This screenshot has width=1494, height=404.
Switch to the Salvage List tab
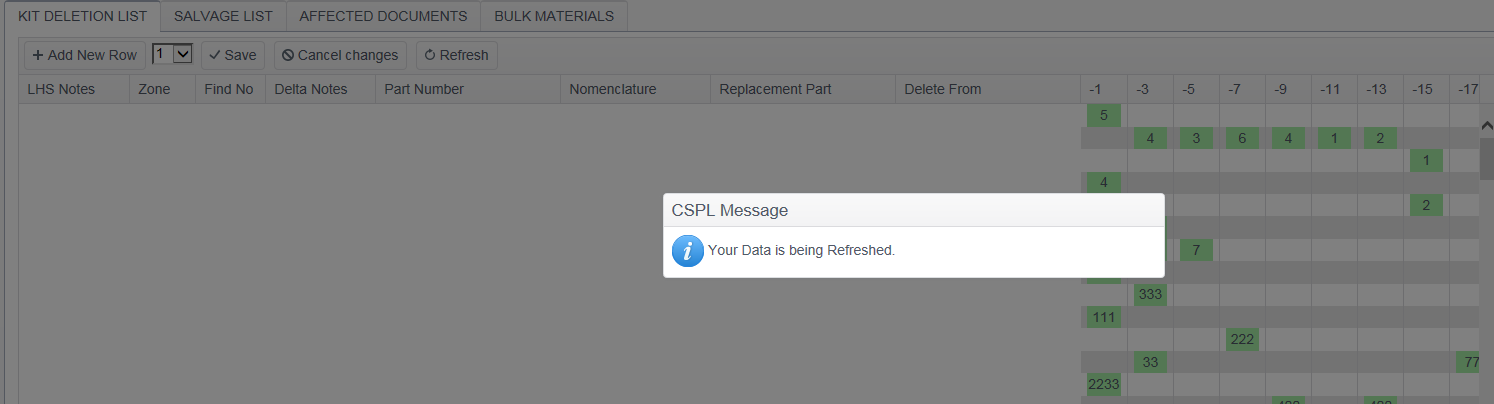click(x=223, y=16)
